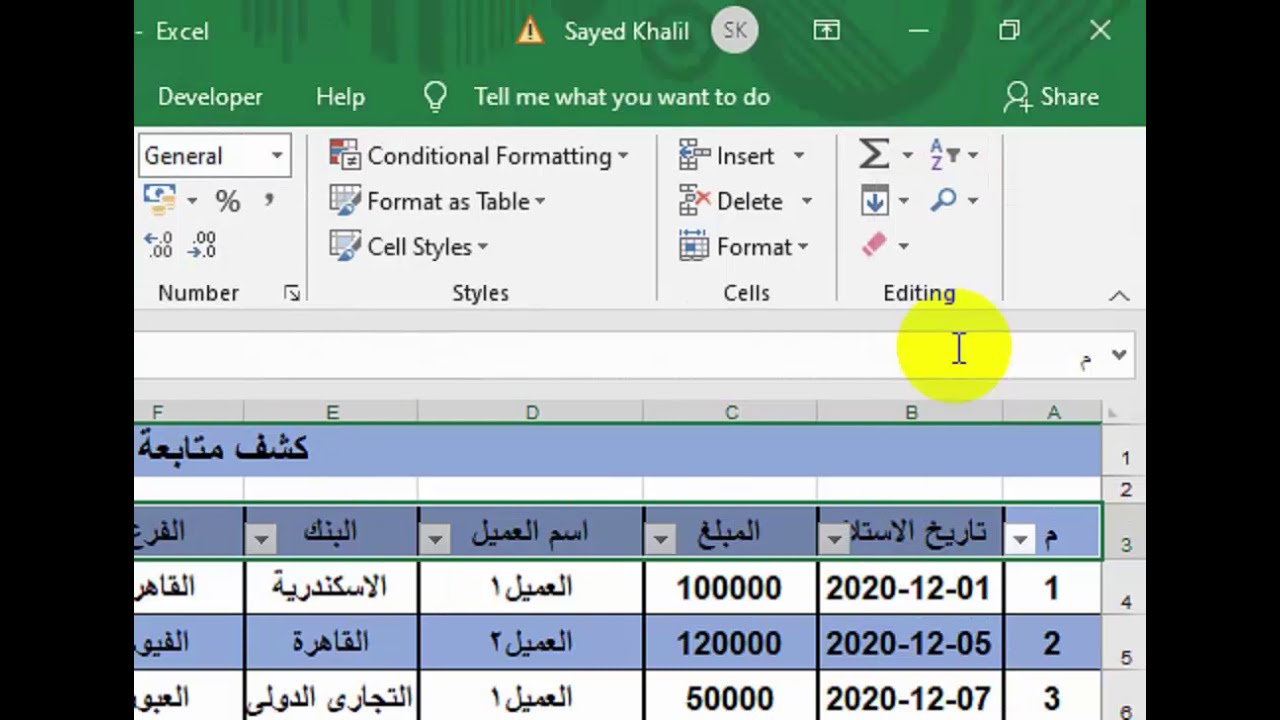Click the SK account avatar

point(735,31)
